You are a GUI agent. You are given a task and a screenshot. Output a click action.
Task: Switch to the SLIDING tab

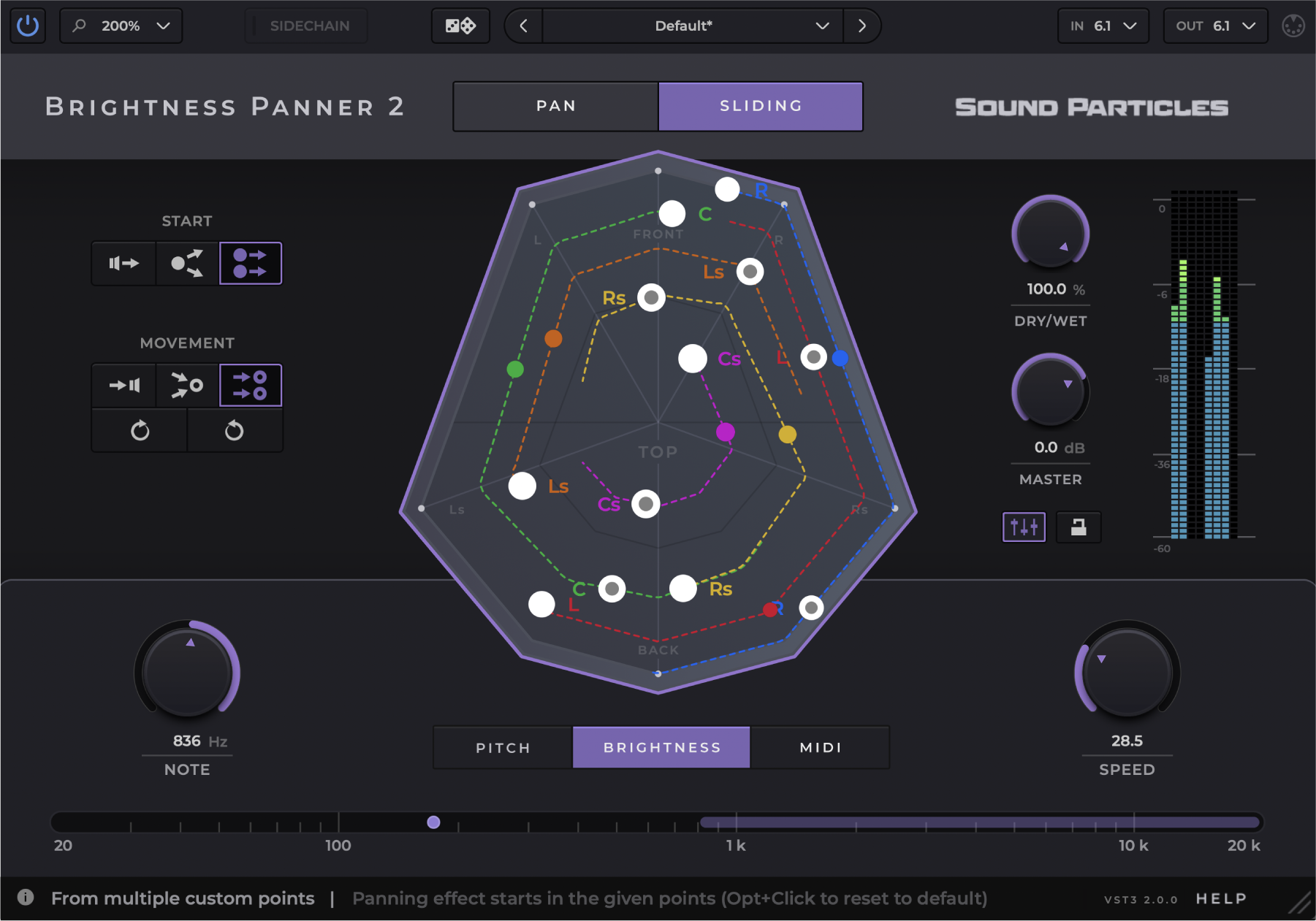(761, 106)
